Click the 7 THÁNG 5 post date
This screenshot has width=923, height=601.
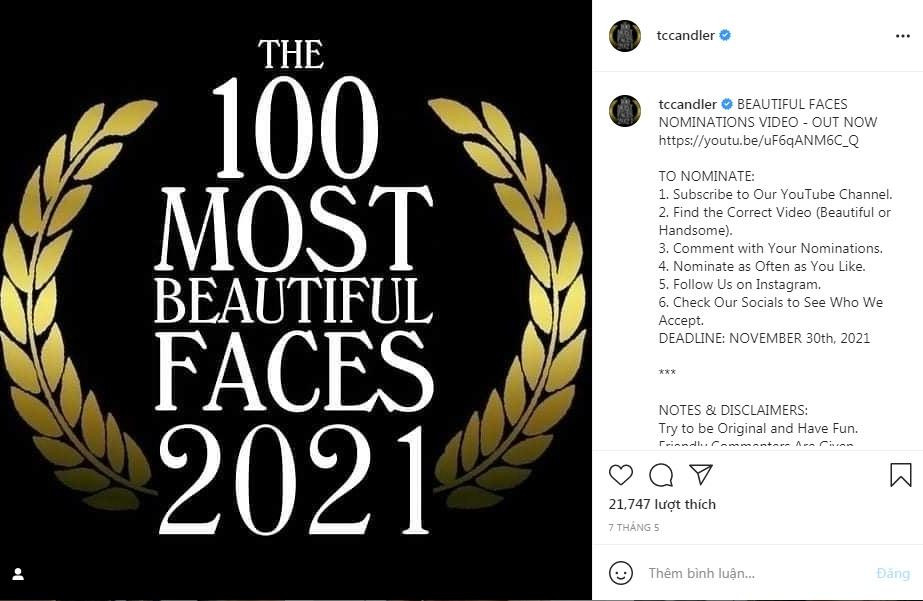tap(634, 527)
